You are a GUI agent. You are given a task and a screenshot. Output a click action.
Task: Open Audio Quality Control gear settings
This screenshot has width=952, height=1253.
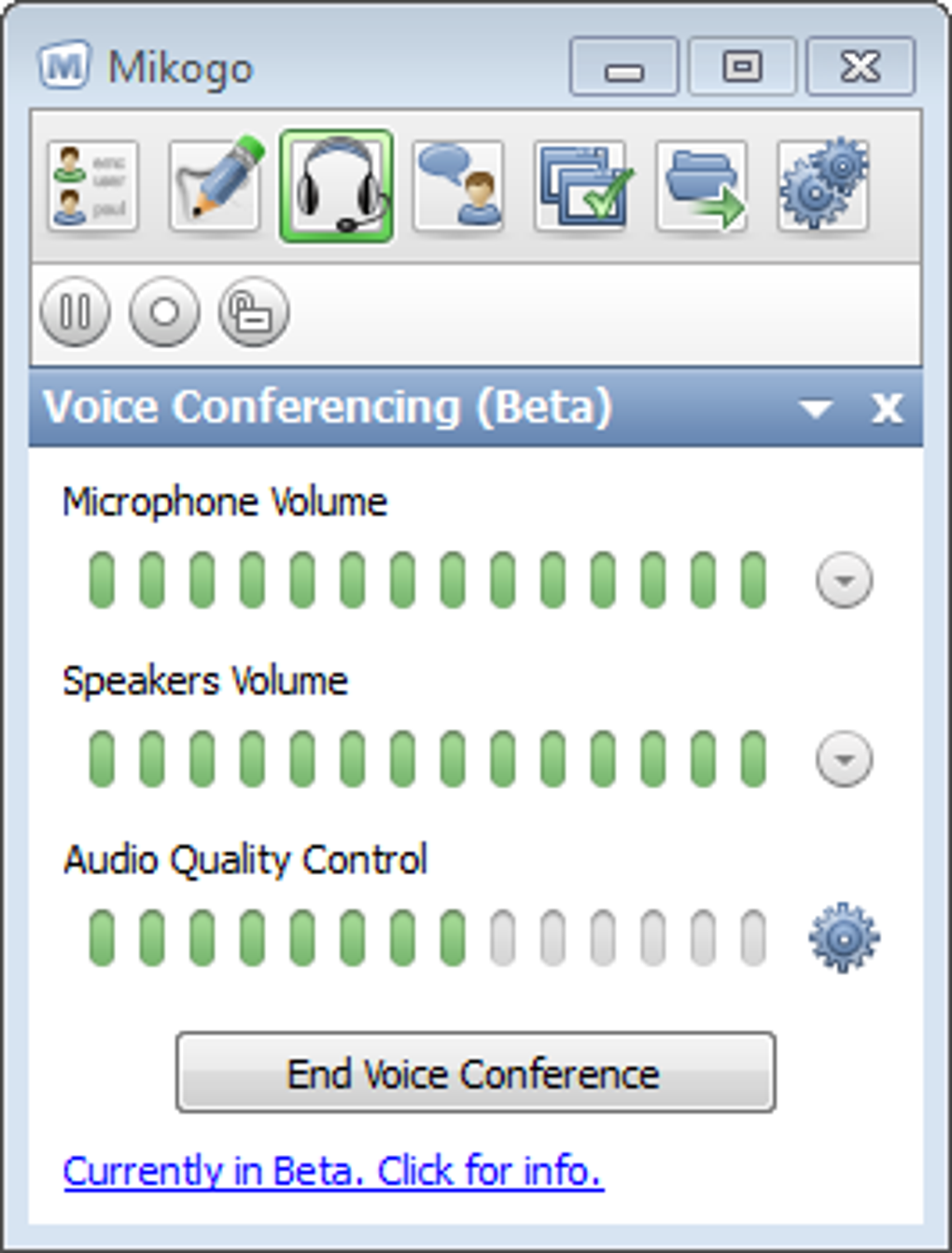pyautogui.click(x=844, y=937)
